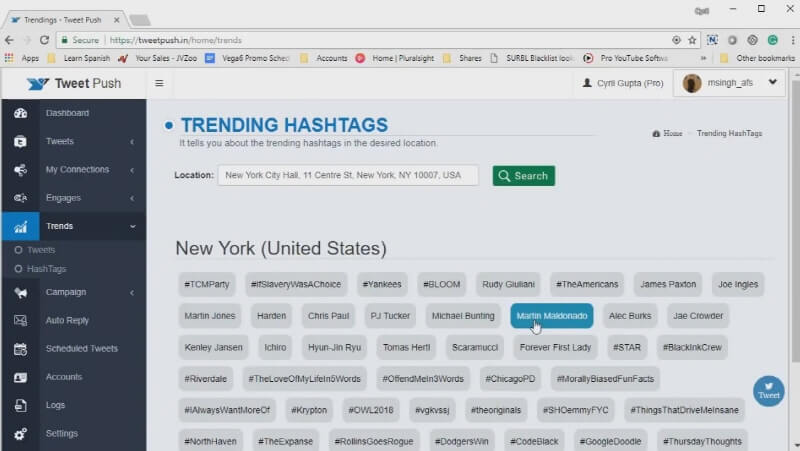Open Chrome three-dot menu
Image resolution: width=800 pixels, height=451 pixels.
(x=792, y=40)
